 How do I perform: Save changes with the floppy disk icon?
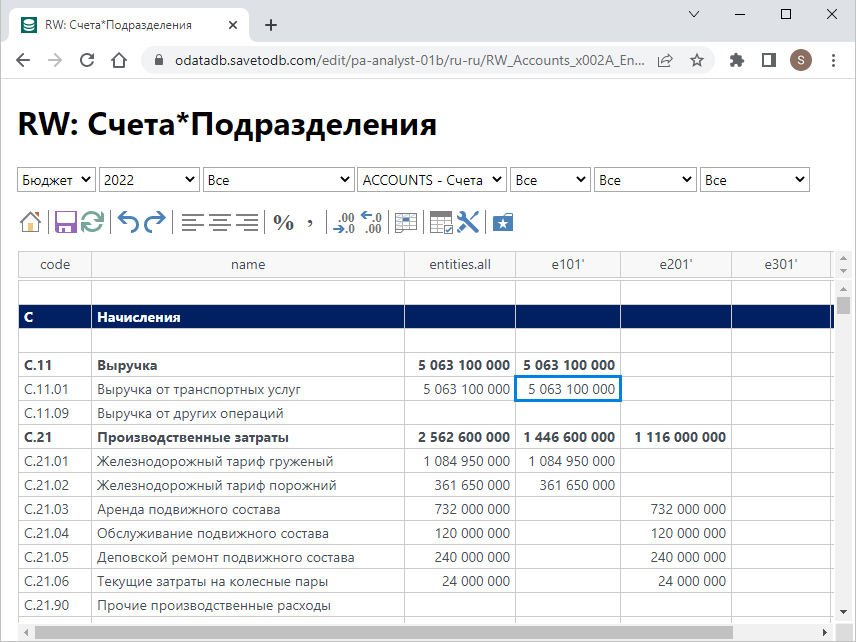pyautogui.click(x=66, y=222)
